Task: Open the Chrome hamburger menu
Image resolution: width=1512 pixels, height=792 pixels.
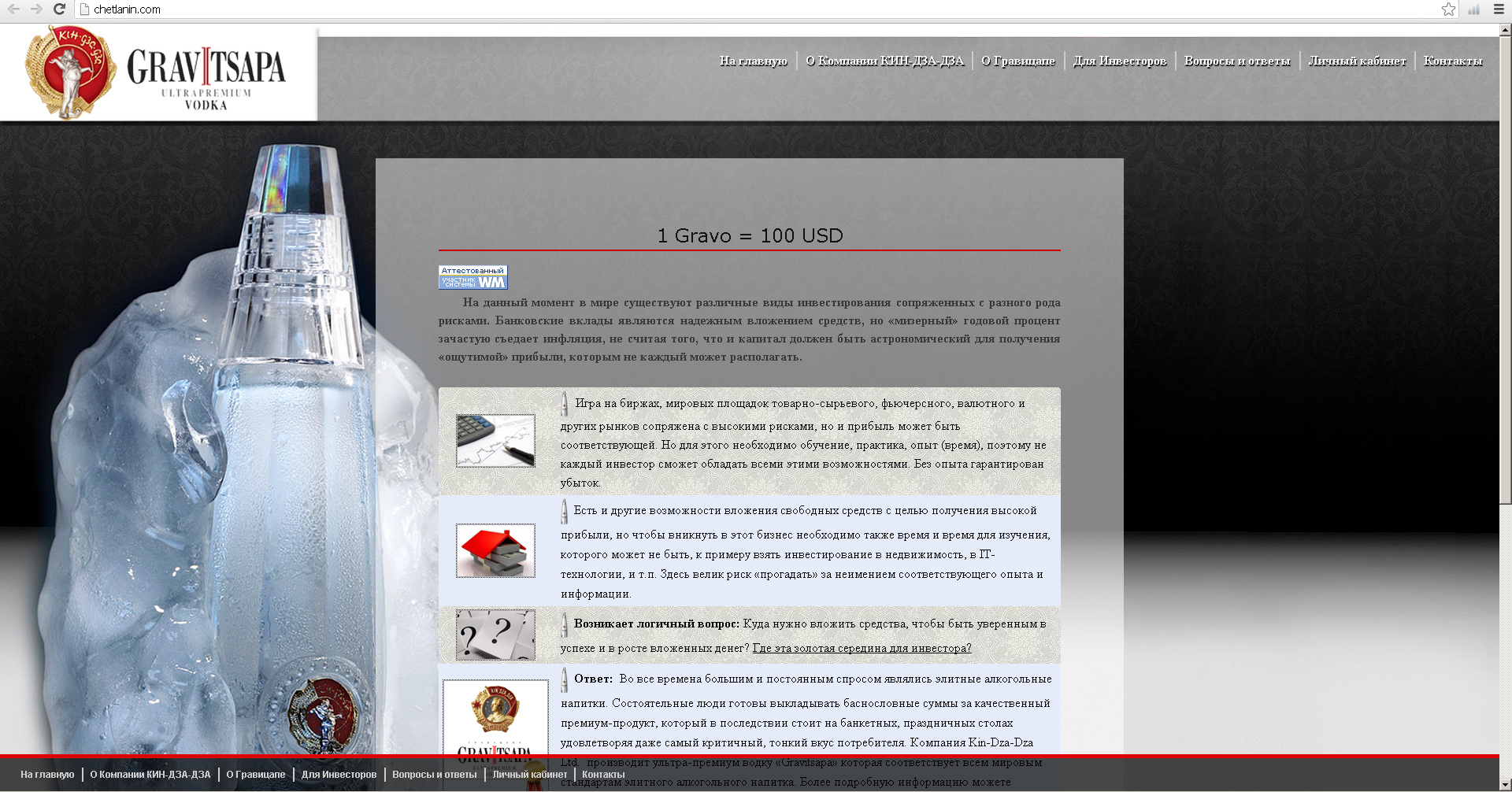Action: point(1499,9)
